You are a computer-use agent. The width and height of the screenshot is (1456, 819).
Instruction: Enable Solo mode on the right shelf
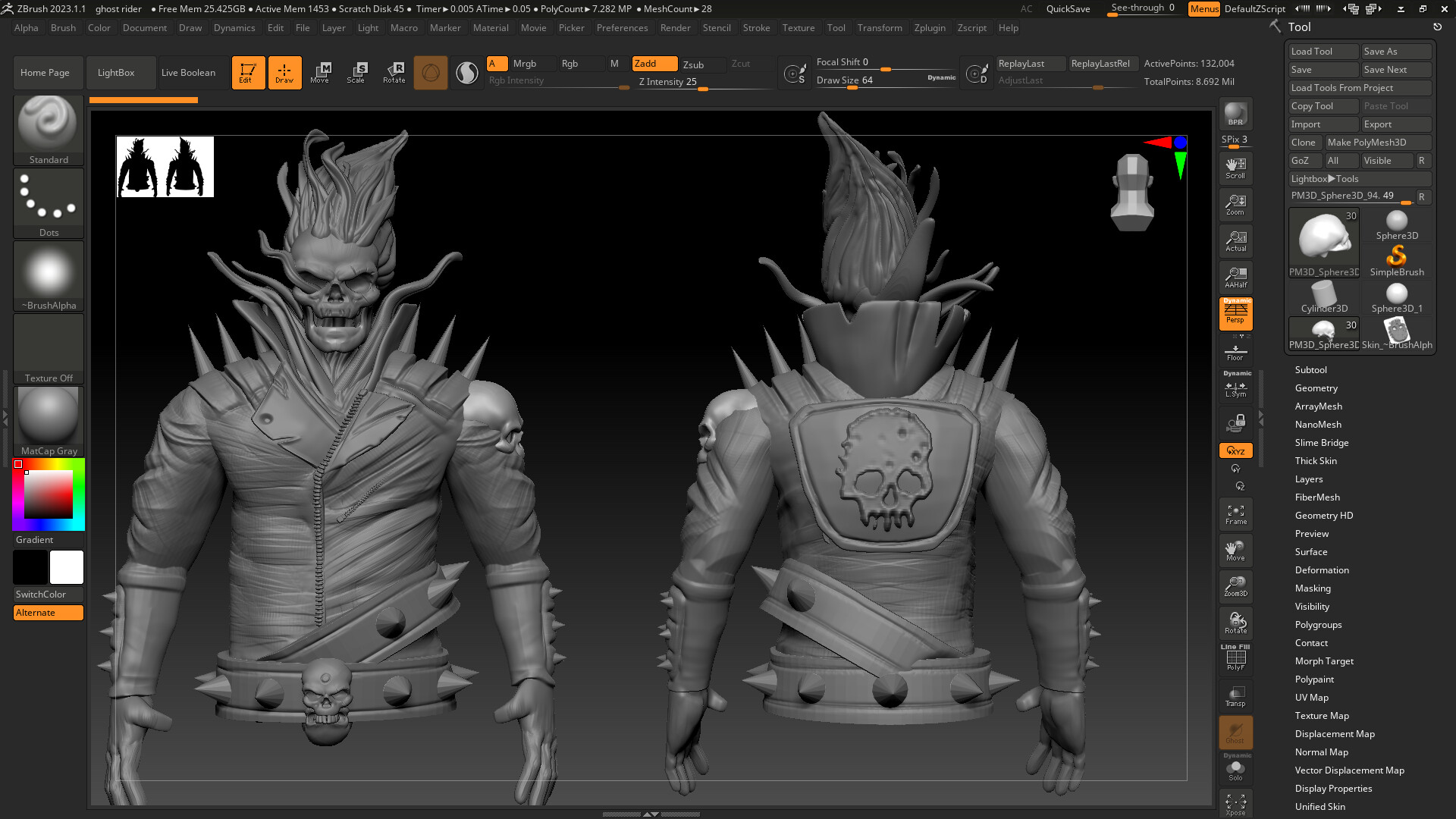pos(1235,770)
